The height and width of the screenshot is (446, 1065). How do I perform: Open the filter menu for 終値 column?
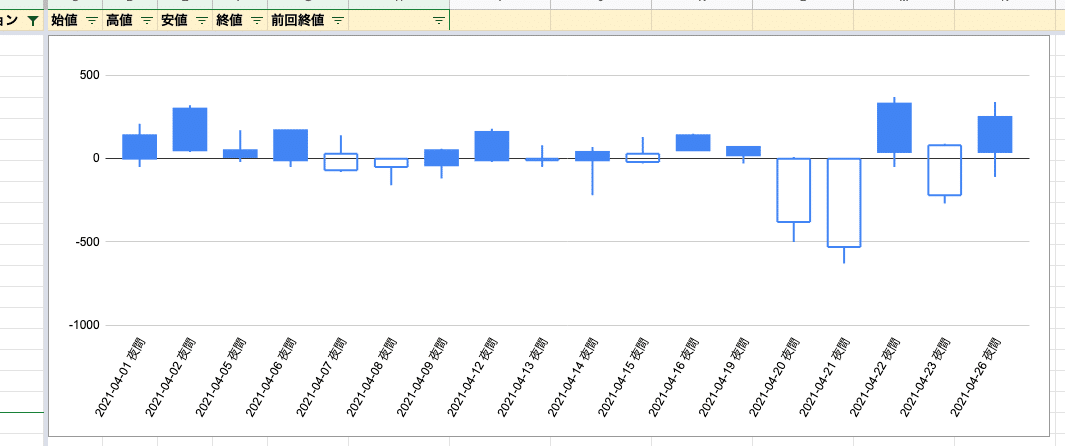click(x=257, y=21)
